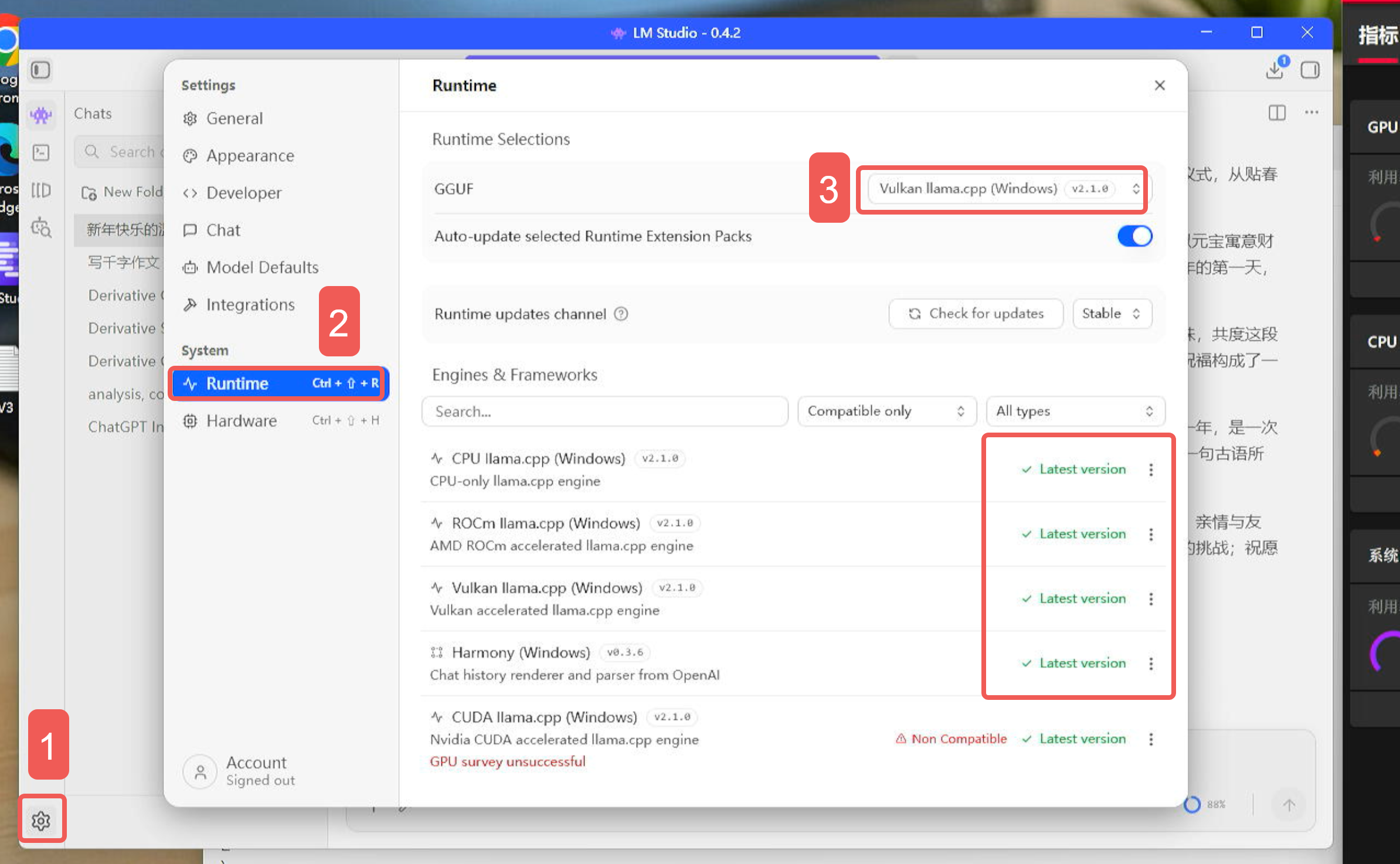
Task: Open the downloads icon with badge
Action: coord(1274,70)
